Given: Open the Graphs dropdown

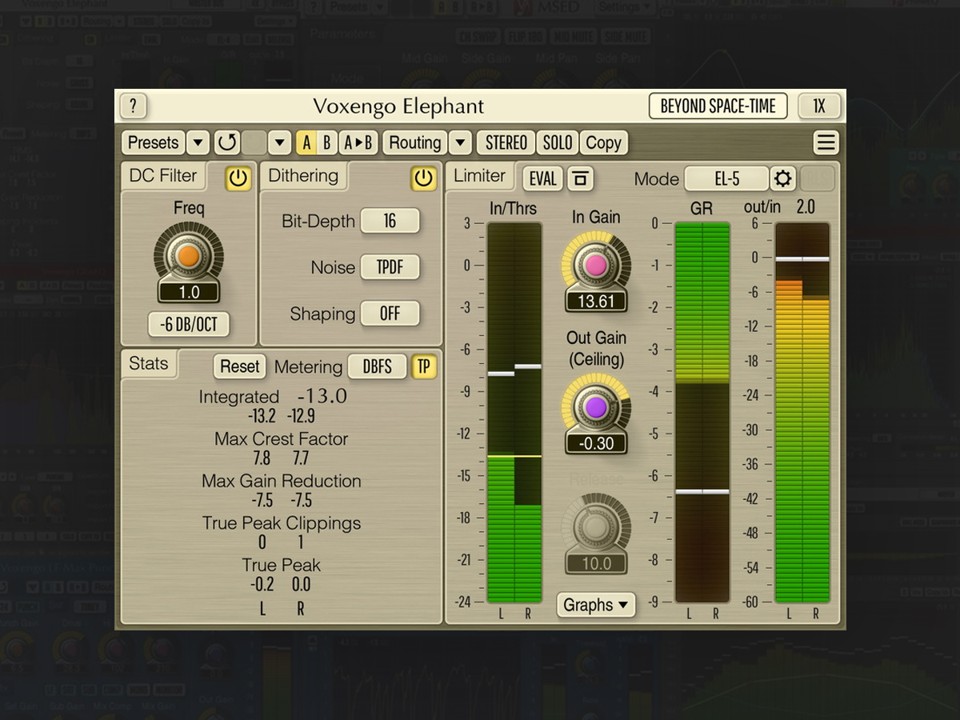Looking at the screenshot, I should coord(595,605).
